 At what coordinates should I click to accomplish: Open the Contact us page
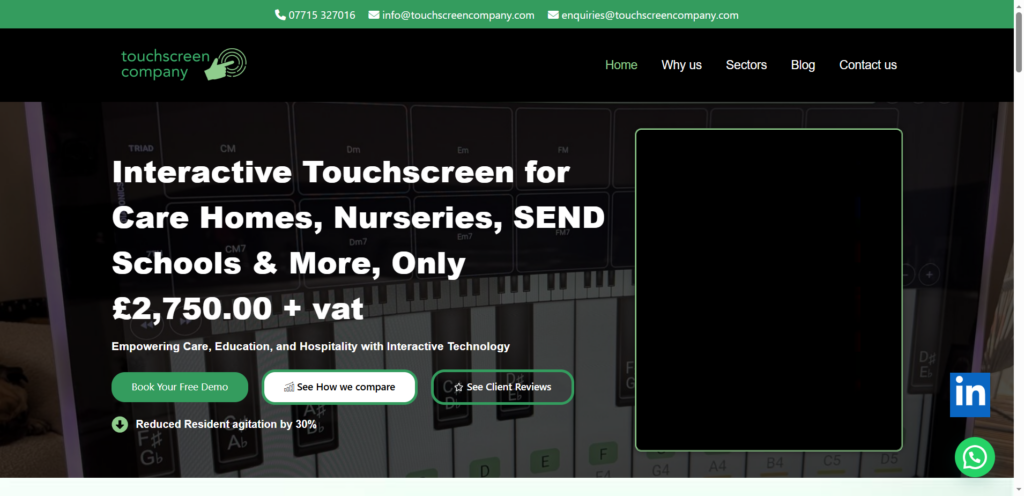pos(867,65)
